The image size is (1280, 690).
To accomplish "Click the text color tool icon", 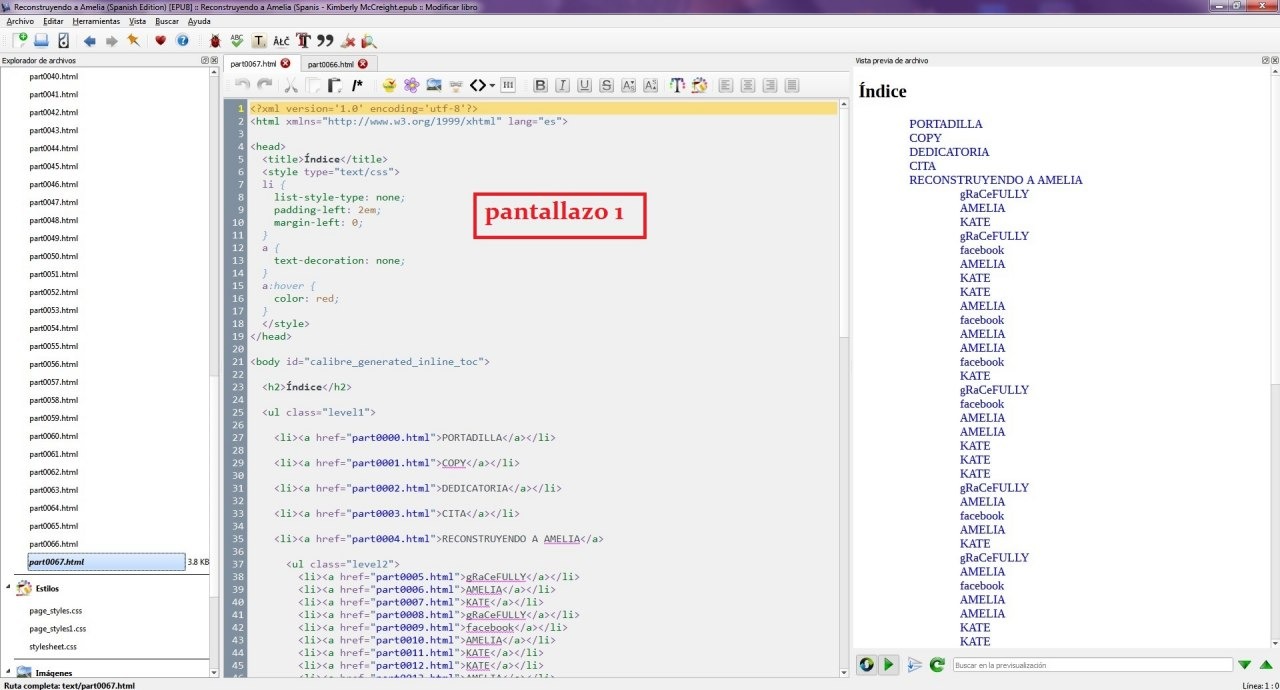I will tap(677, 86).
